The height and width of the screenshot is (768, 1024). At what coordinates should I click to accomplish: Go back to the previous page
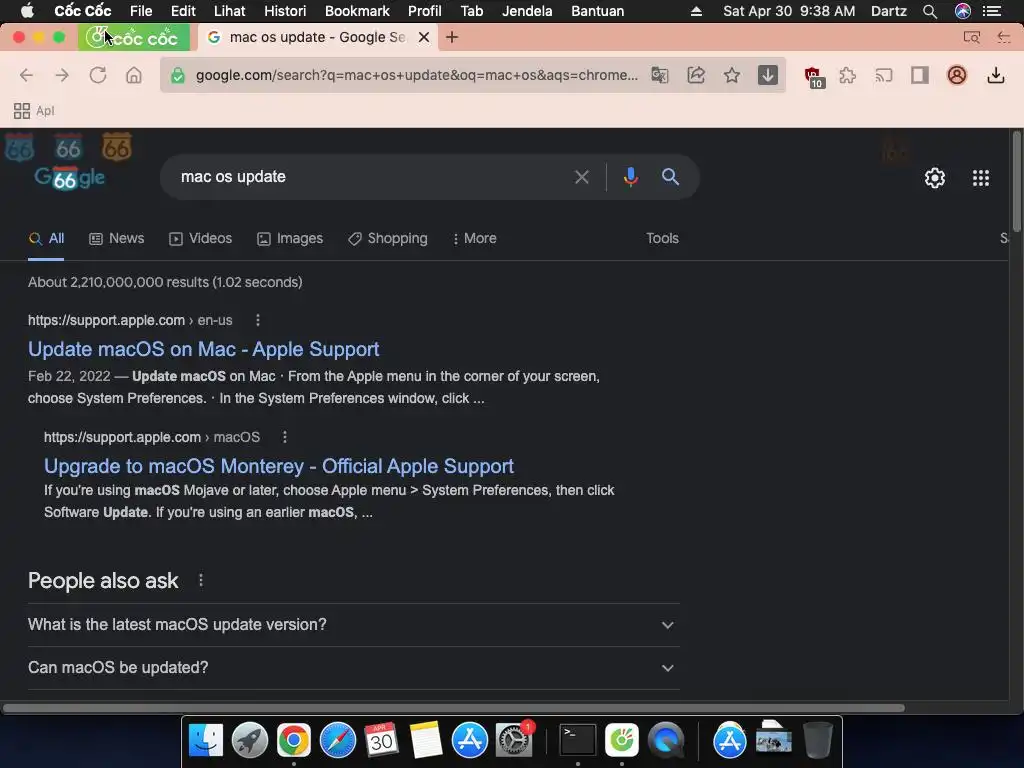coord(26,75)
